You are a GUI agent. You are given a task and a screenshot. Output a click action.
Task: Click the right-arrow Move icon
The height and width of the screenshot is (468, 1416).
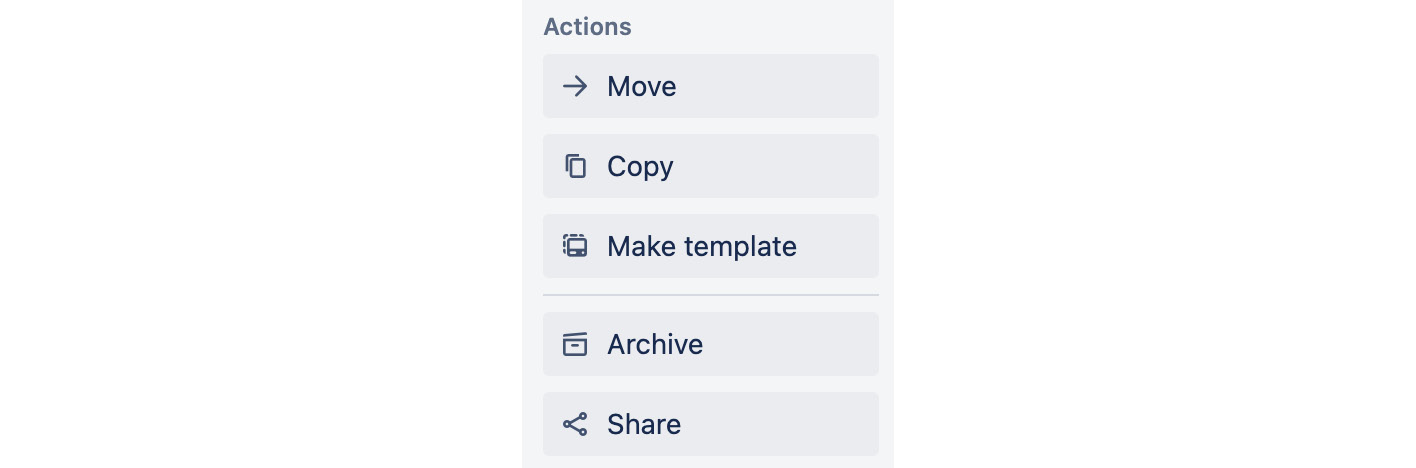[x=575, y=86]
